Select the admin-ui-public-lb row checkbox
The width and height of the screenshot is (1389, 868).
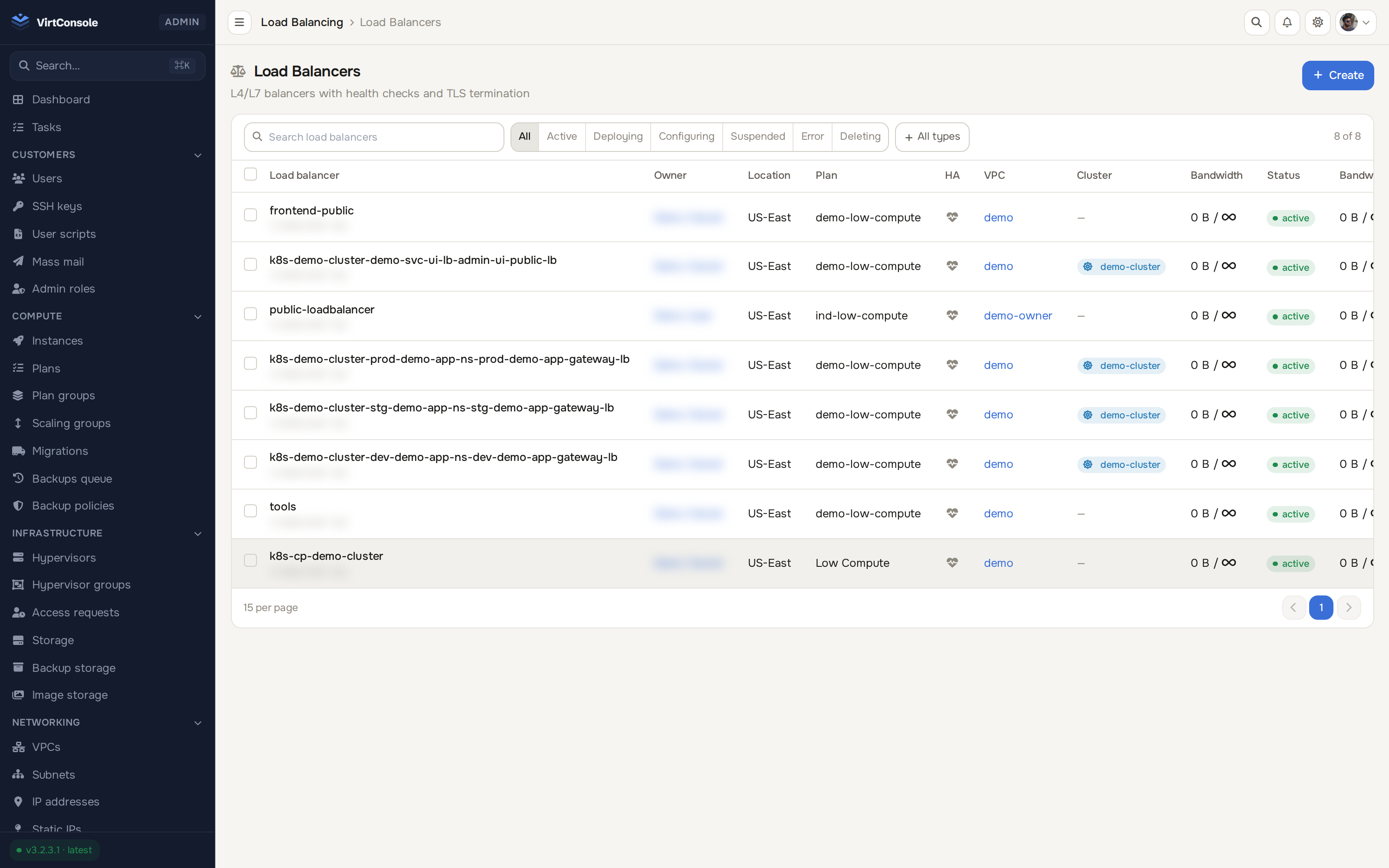(250, 265)
